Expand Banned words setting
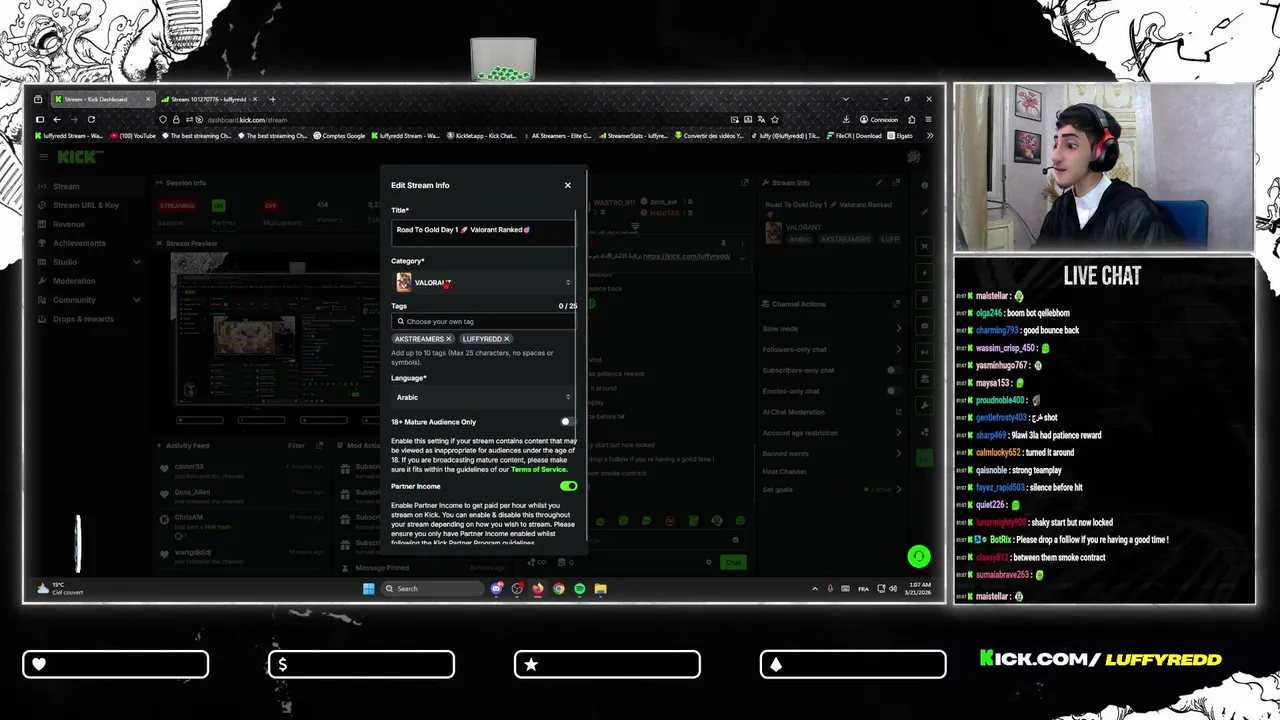The width and height of the screenshot is (1280, 720). (898, 453)
